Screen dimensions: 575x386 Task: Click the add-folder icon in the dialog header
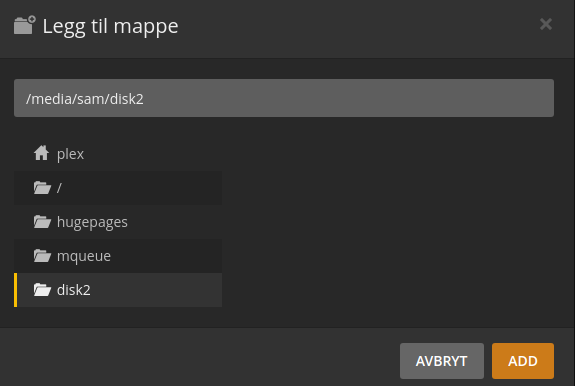coord(25,25)
